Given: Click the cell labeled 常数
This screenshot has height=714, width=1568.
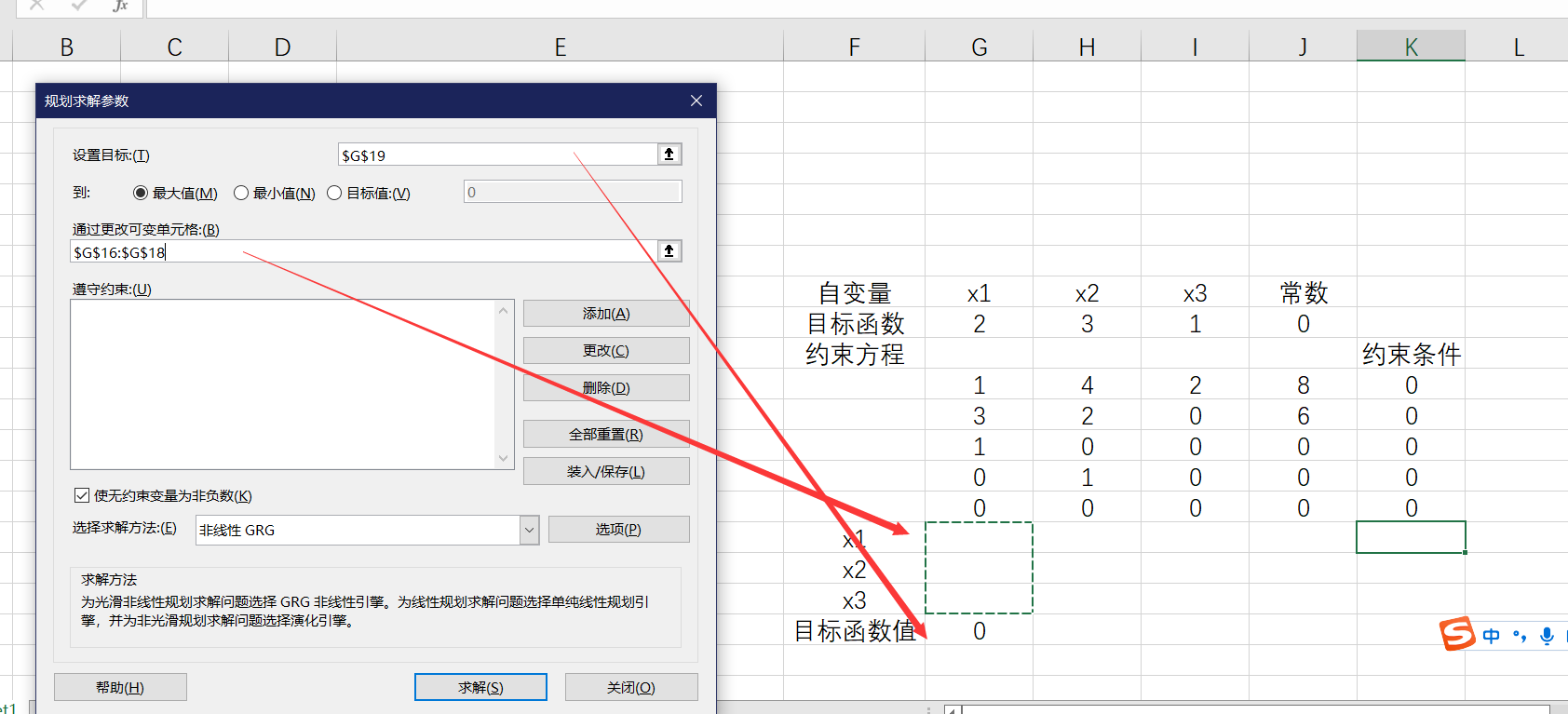Looking at the screenshot, I should [x=1304, y=293].
